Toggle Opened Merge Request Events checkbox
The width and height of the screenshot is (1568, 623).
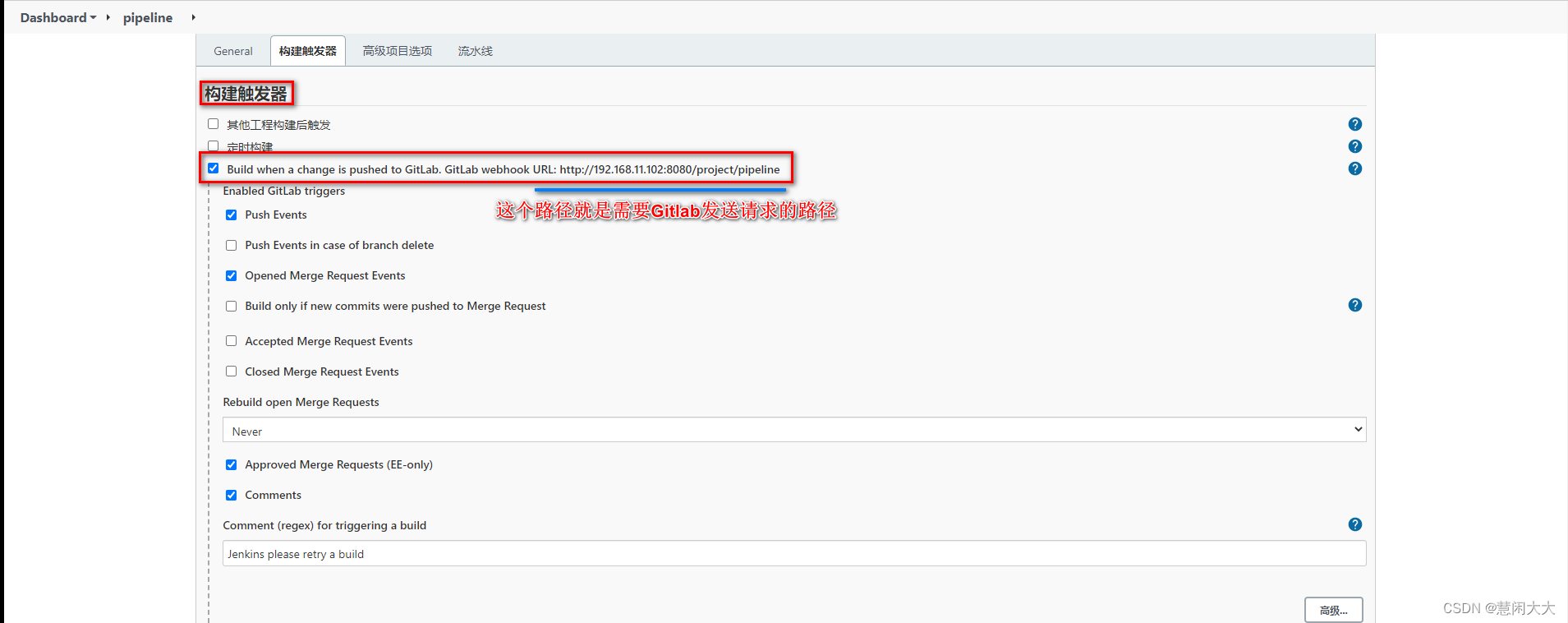click(232, 275)
